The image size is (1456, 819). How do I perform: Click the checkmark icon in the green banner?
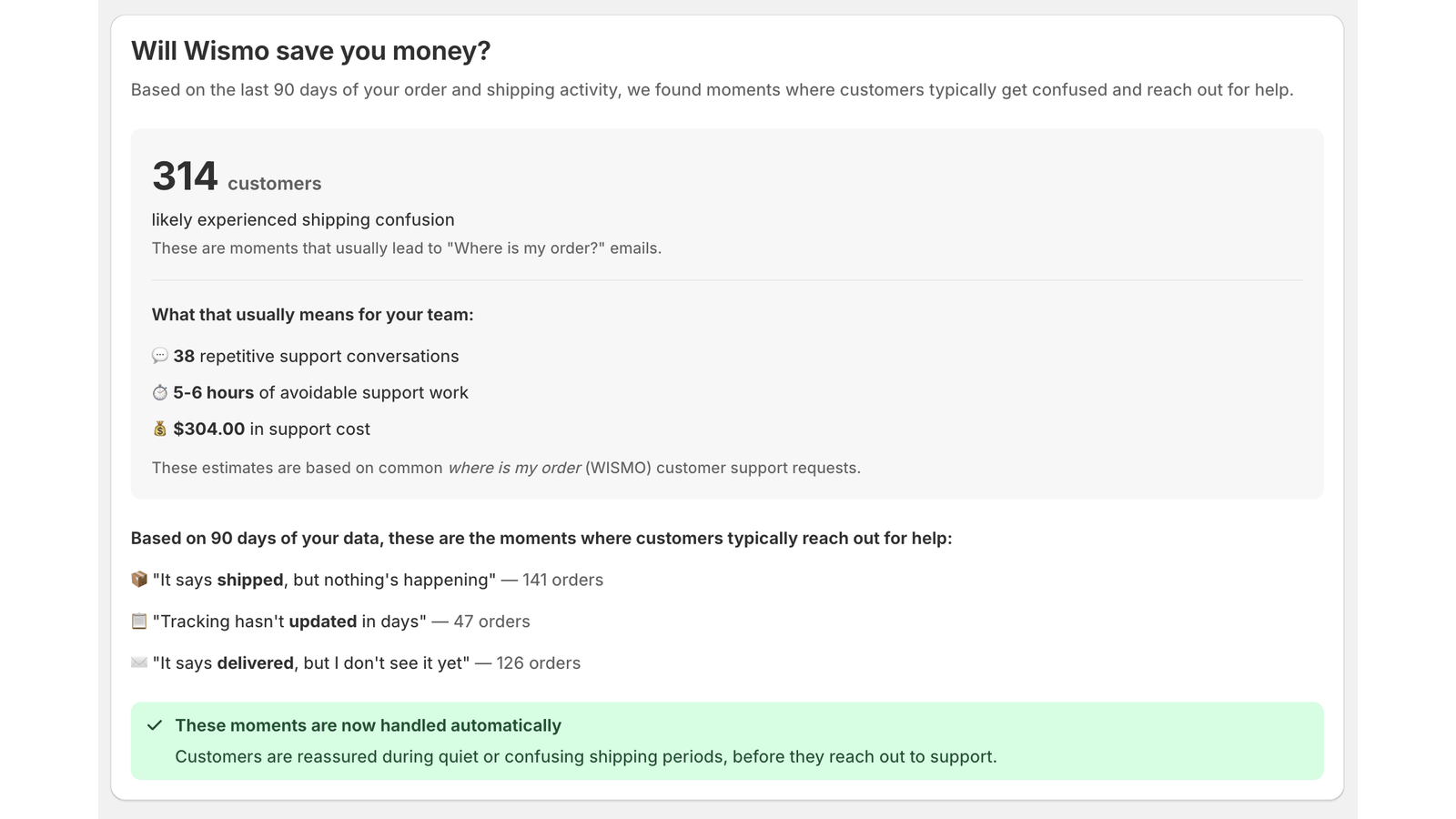155,725
